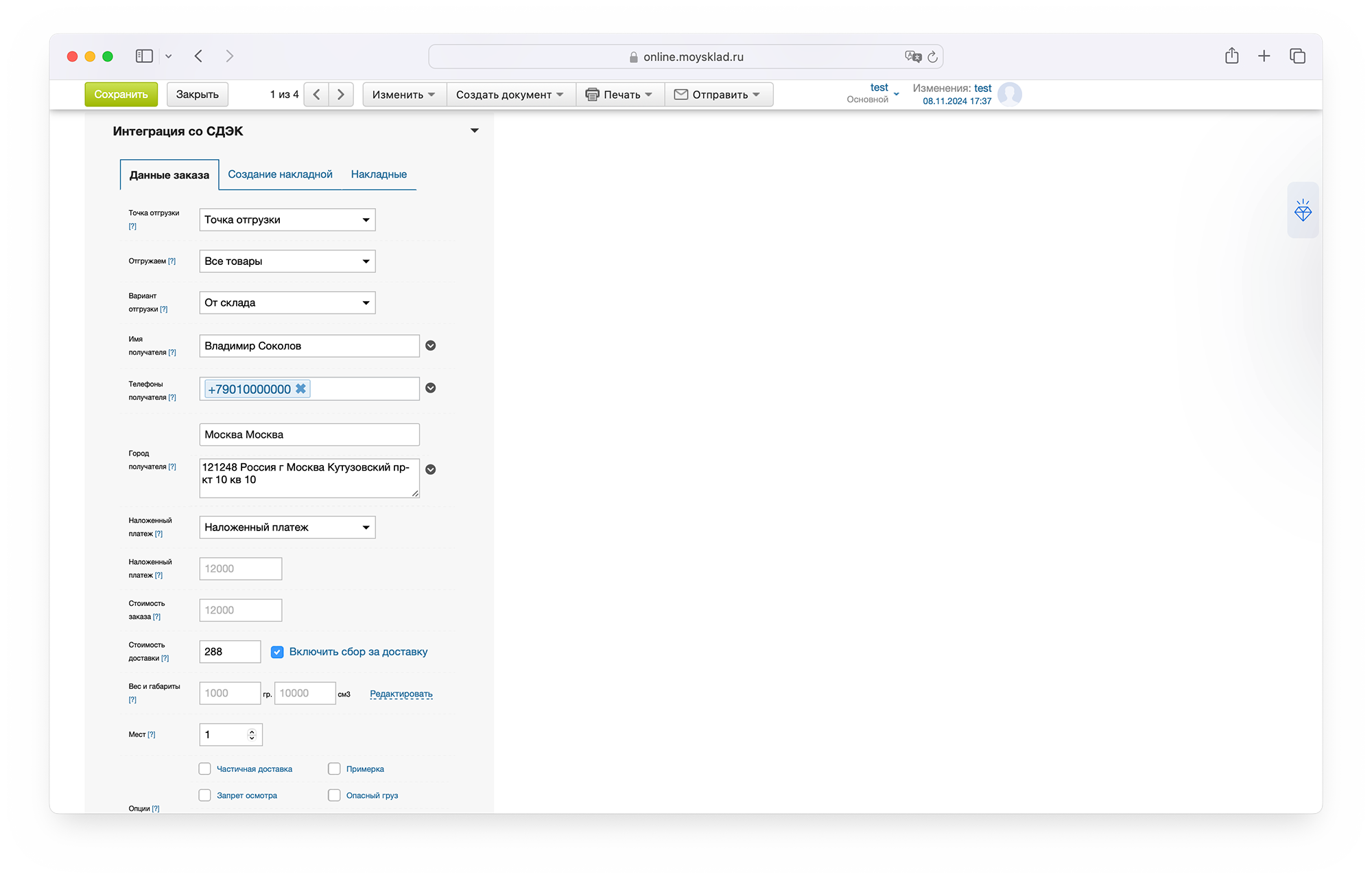Go to next document arrow
This screenshot has width=1372, height=879.
click(341, 95)
